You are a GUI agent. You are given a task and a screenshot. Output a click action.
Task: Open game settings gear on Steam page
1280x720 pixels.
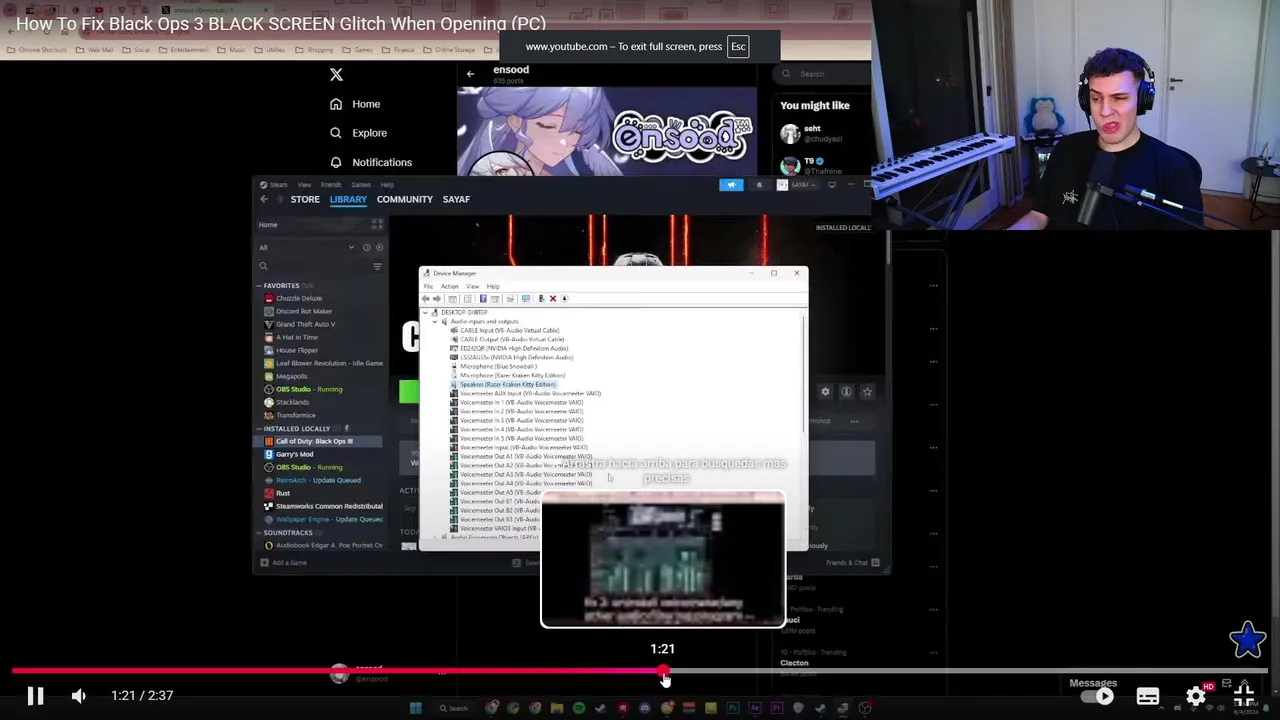[x=825, y=392]
